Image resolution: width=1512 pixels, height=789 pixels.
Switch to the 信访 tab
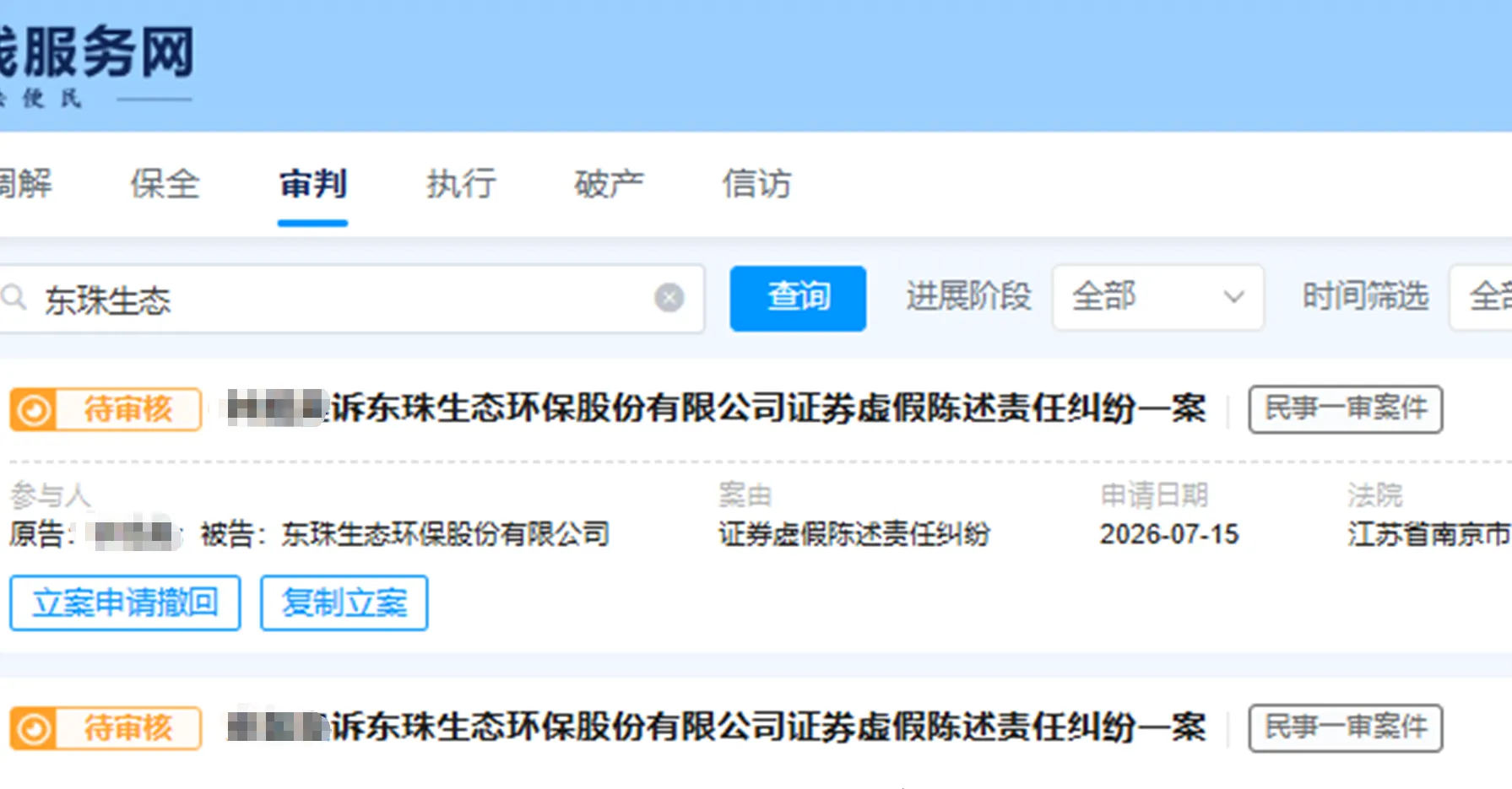756,184
